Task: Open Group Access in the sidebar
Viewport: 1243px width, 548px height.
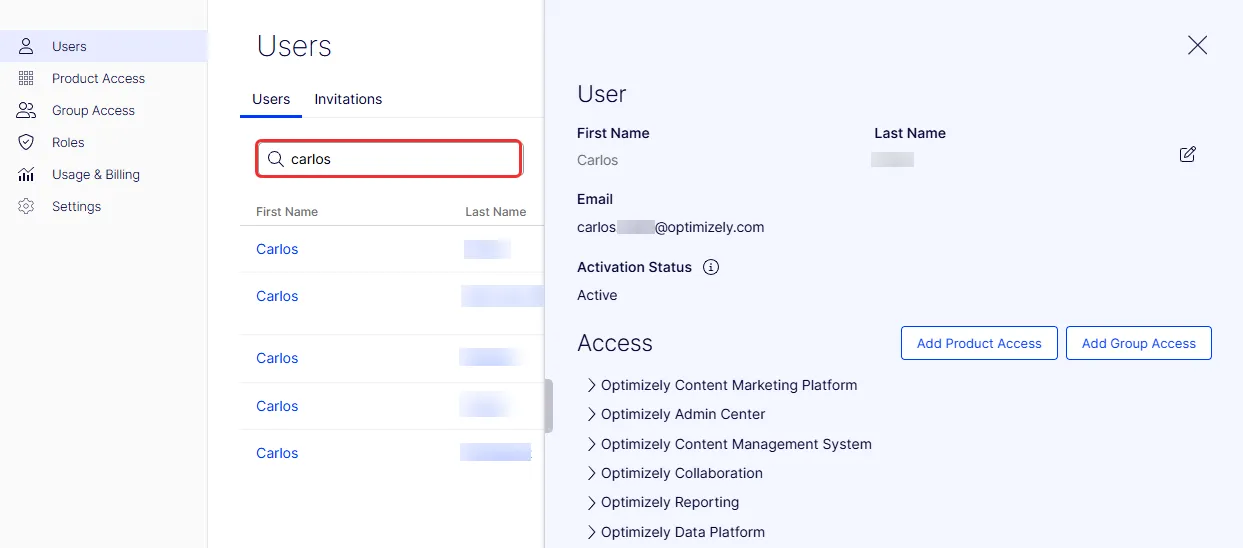Action: (x=103, y=110)
